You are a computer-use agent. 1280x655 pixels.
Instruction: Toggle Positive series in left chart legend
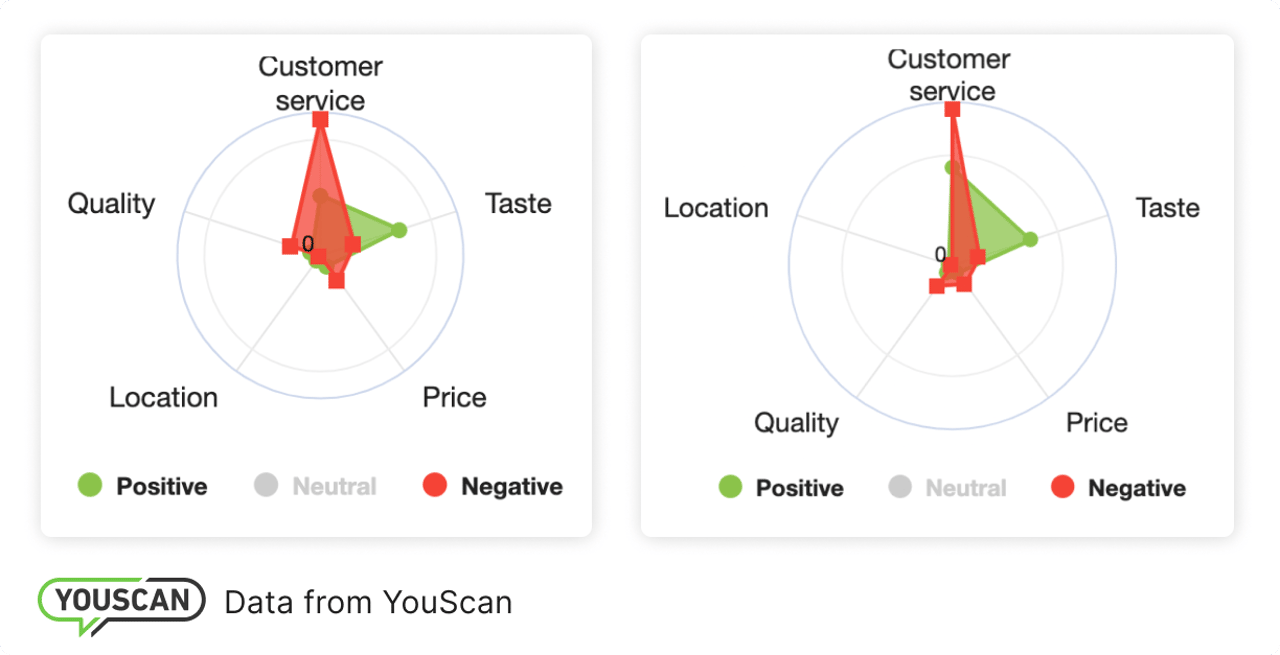[143, 487]
